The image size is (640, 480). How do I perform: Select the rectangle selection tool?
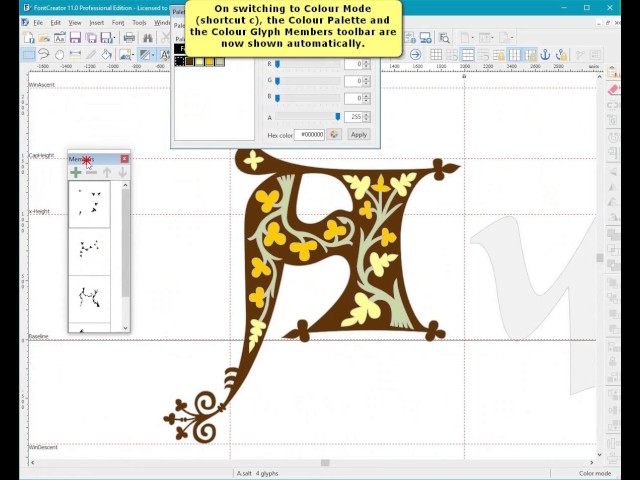(x=29, y=54)
